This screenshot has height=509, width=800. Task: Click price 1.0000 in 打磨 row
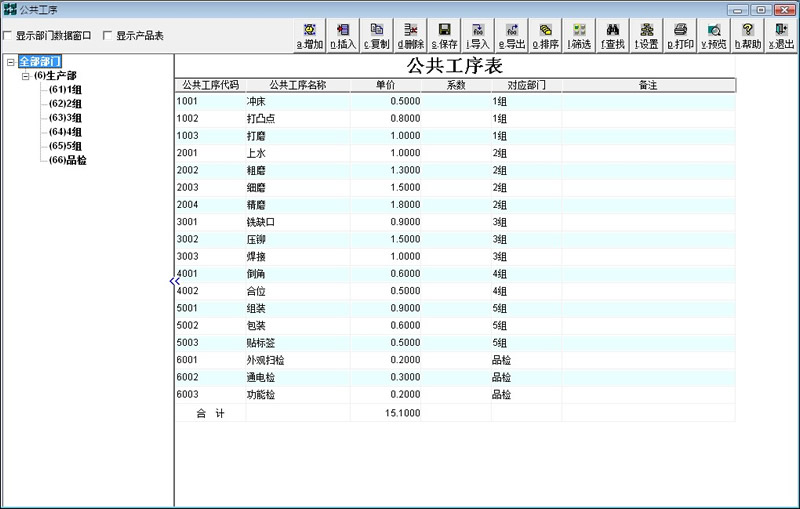pyautogui.click(x=386, y=136)
